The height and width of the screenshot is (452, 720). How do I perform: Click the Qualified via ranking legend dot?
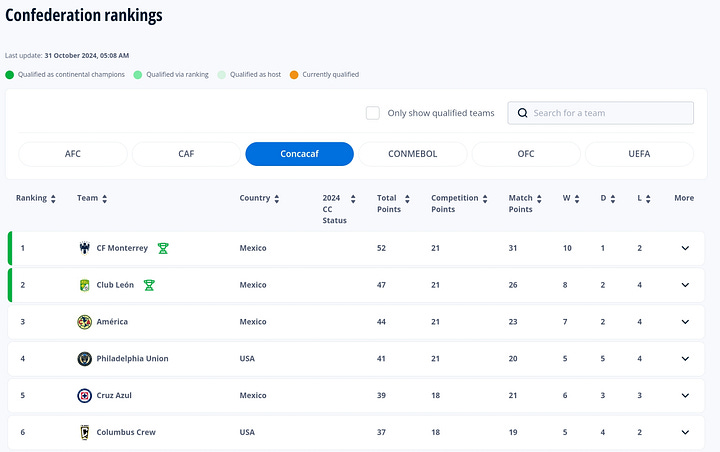(x=138, y=75)
